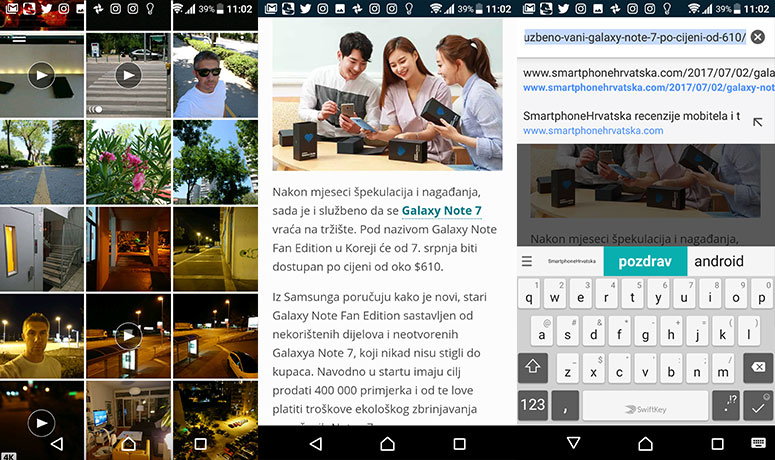The height and width of the screenshot is (460, 775).
Task: Tap the backspace key on the keyboard
Action: point(758,367)
